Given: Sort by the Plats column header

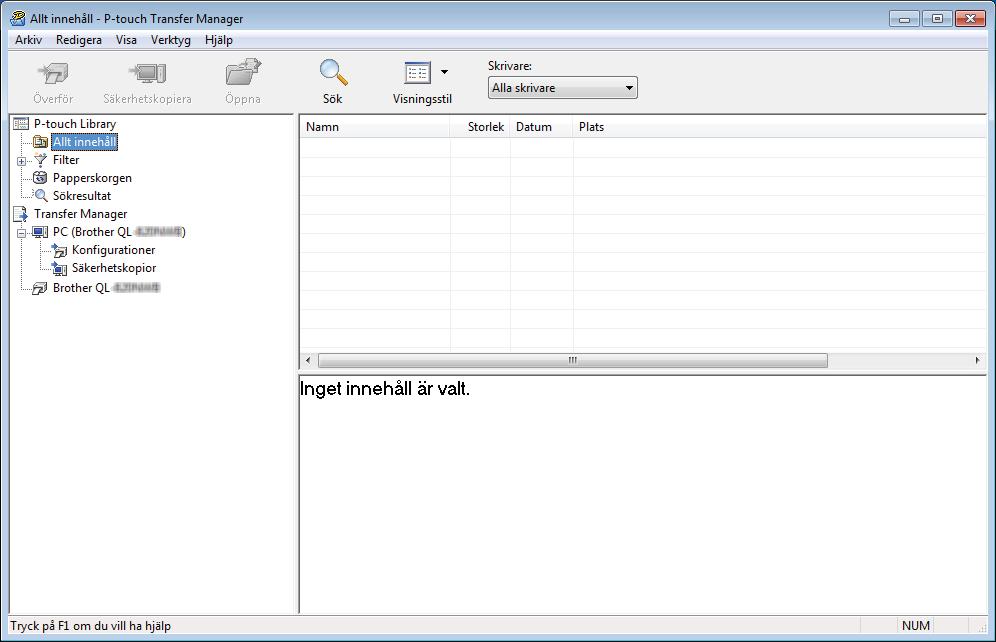Looking at the screenshot, I should (x=779, y=127).
